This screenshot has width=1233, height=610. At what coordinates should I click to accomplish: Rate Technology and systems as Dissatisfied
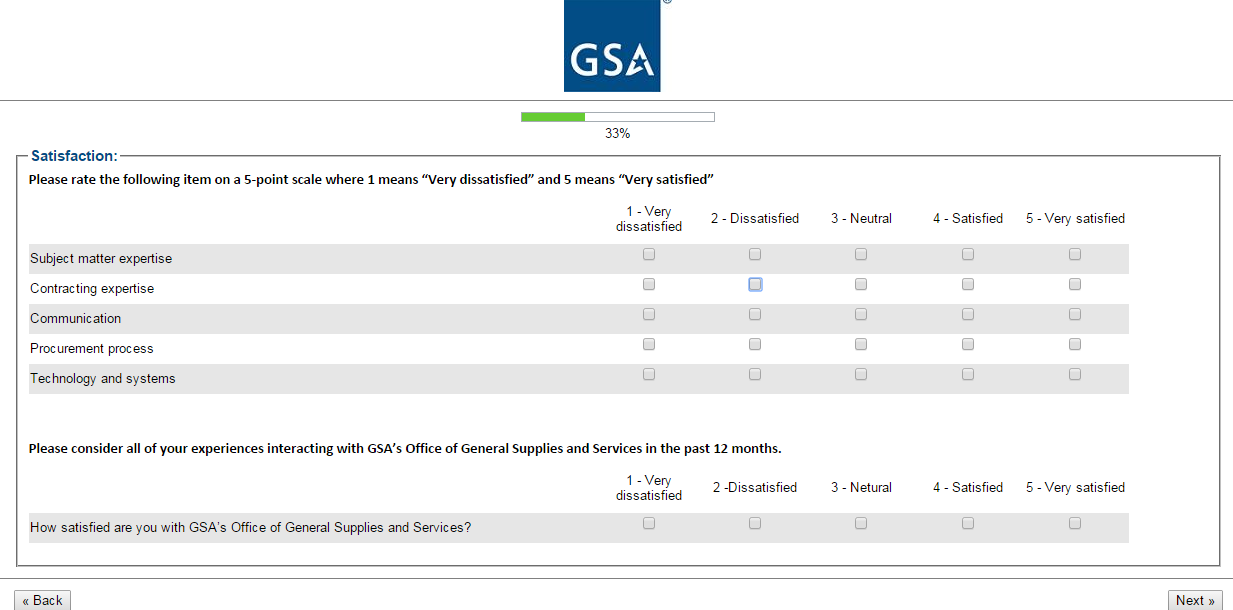(755, 375)
